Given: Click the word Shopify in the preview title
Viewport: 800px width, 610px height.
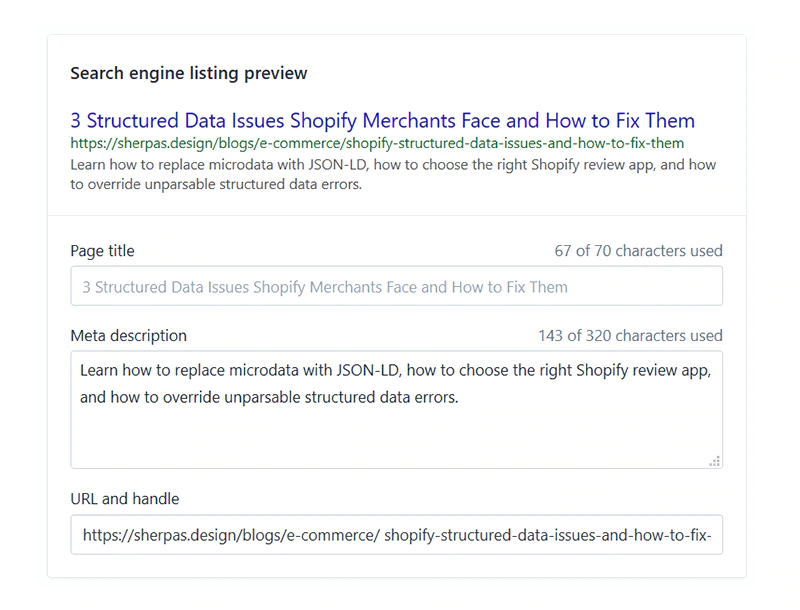Looking at the screenshot, I should click(x=323, y=121).
